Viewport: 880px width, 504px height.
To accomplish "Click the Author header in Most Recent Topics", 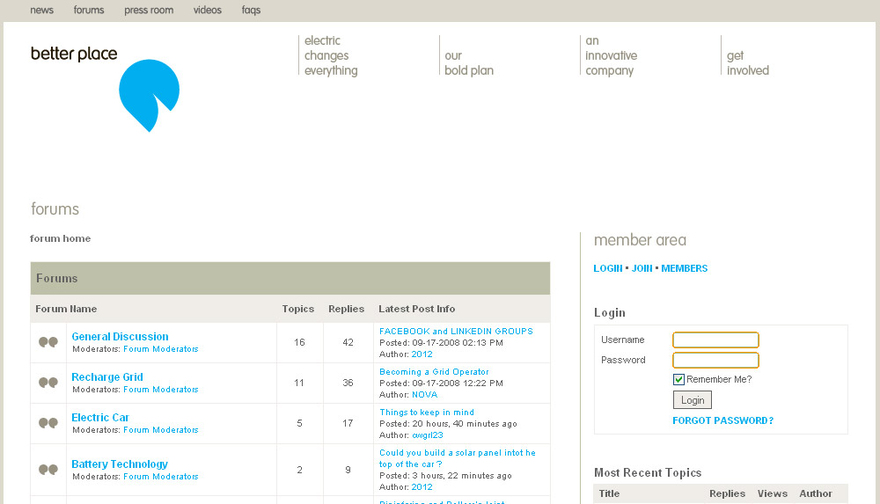I will (x=815, y=493).
